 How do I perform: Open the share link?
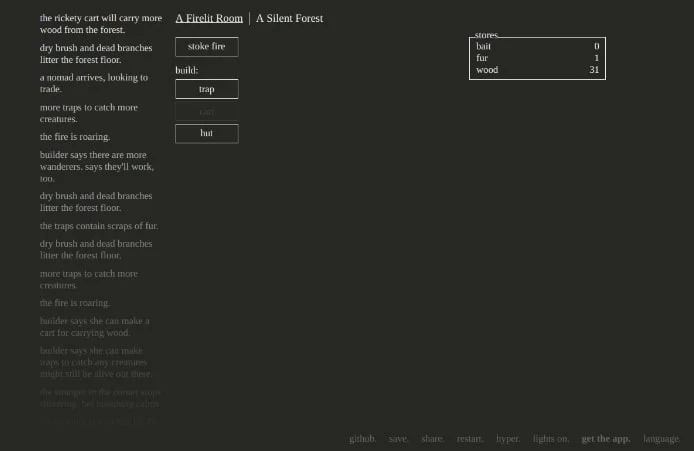432,439
